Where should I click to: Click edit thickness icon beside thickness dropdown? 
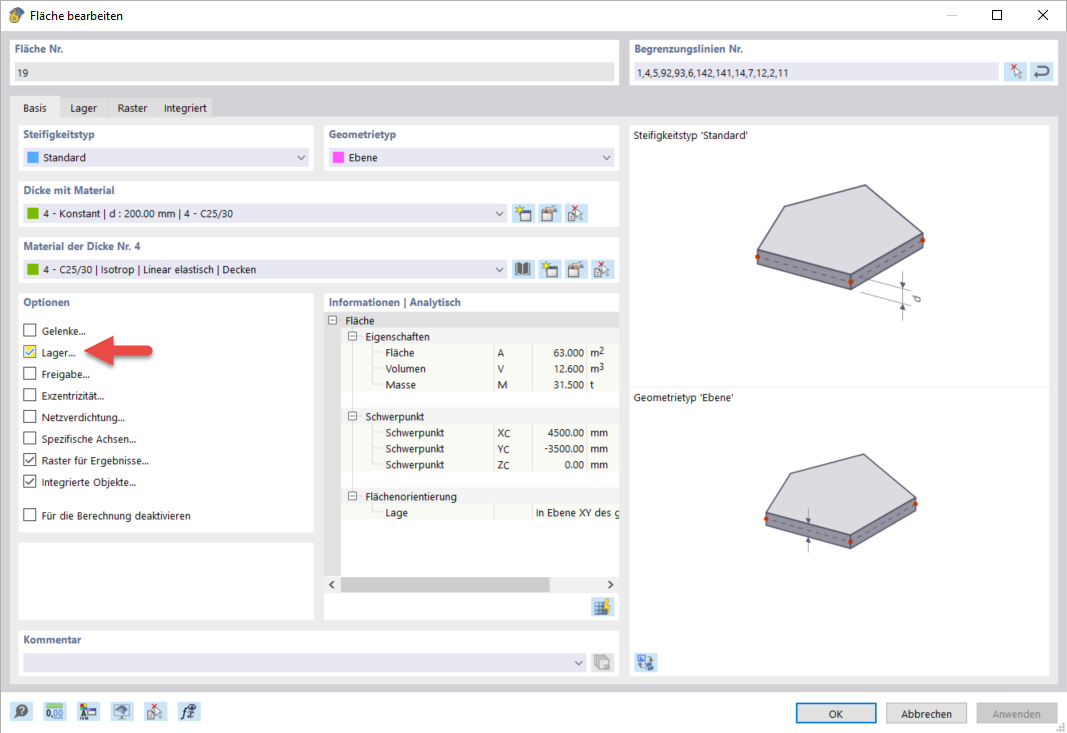pyautogui.click(x=549, y=214)
